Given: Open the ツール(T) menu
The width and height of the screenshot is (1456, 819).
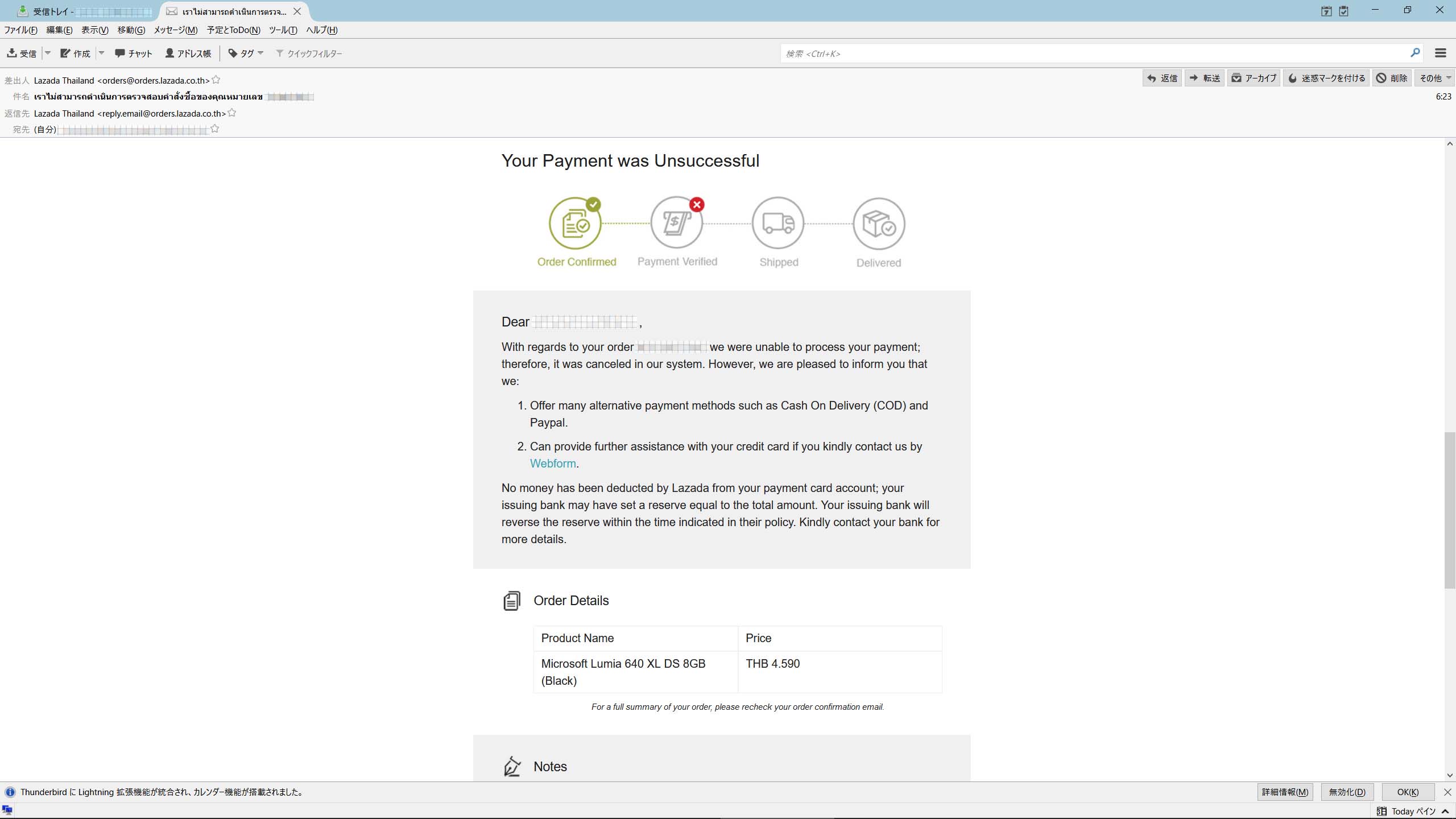Looking at the screenshot, I should click(283, 30).
